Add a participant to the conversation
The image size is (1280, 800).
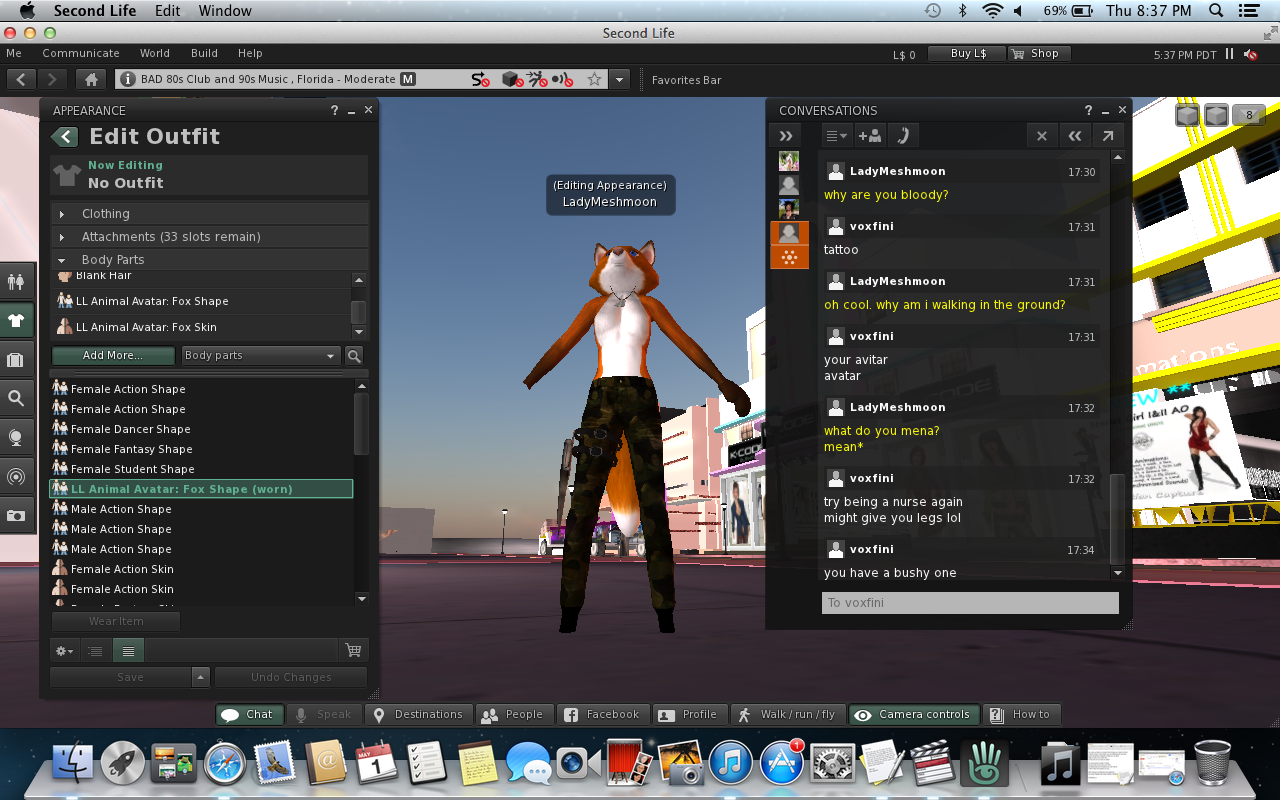coord(869,136)
